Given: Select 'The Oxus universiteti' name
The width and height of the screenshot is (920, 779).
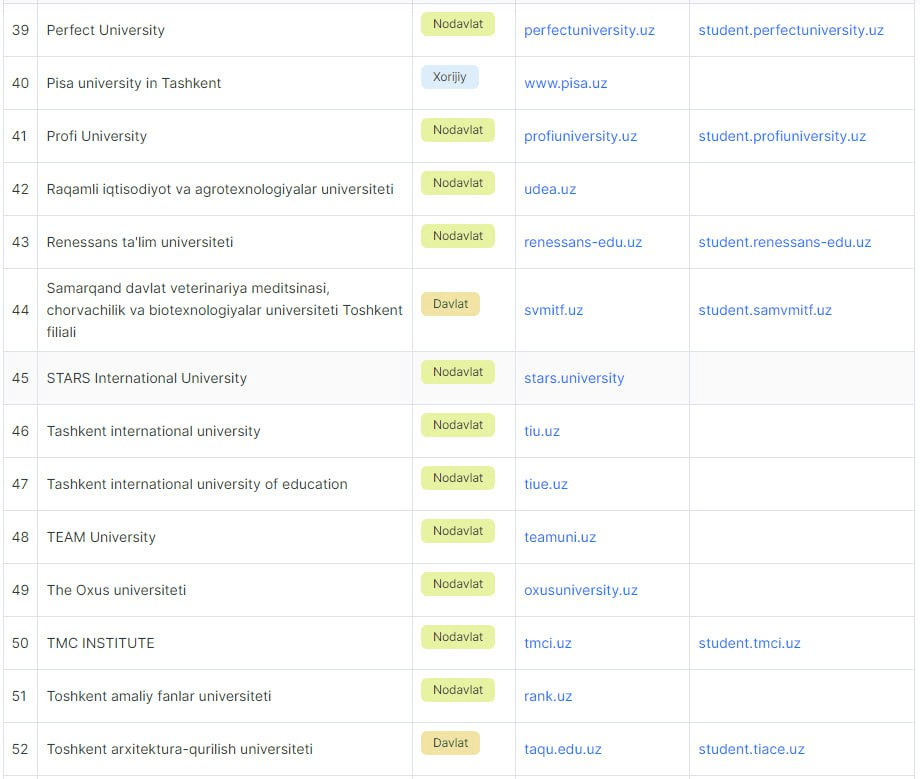Looking at the screenshot, I should (x=116, y=590).
